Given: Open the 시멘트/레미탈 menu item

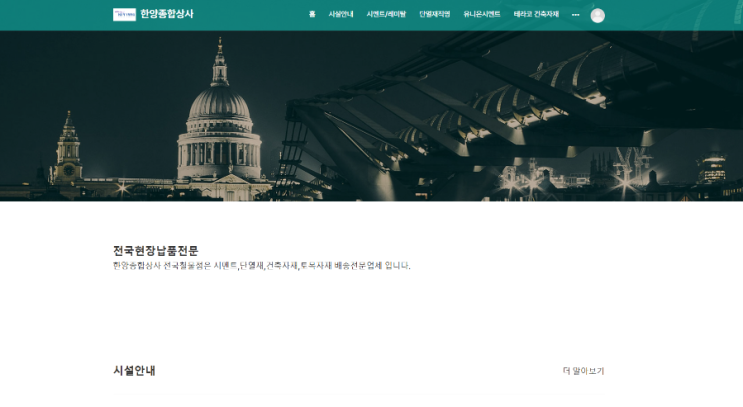Looking at the screenshot, I should (386, 14).
